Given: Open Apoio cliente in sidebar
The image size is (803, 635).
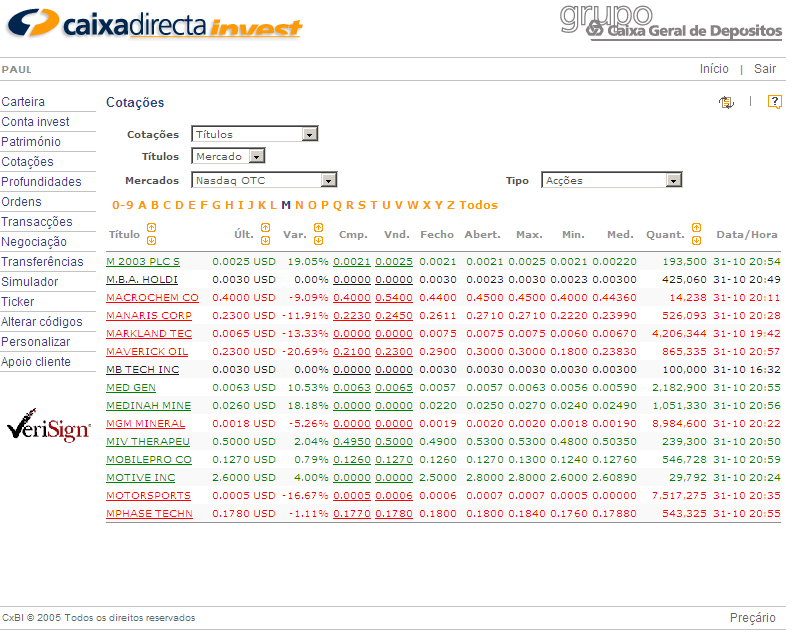Looking at the screenshot, I should point(36,362).
